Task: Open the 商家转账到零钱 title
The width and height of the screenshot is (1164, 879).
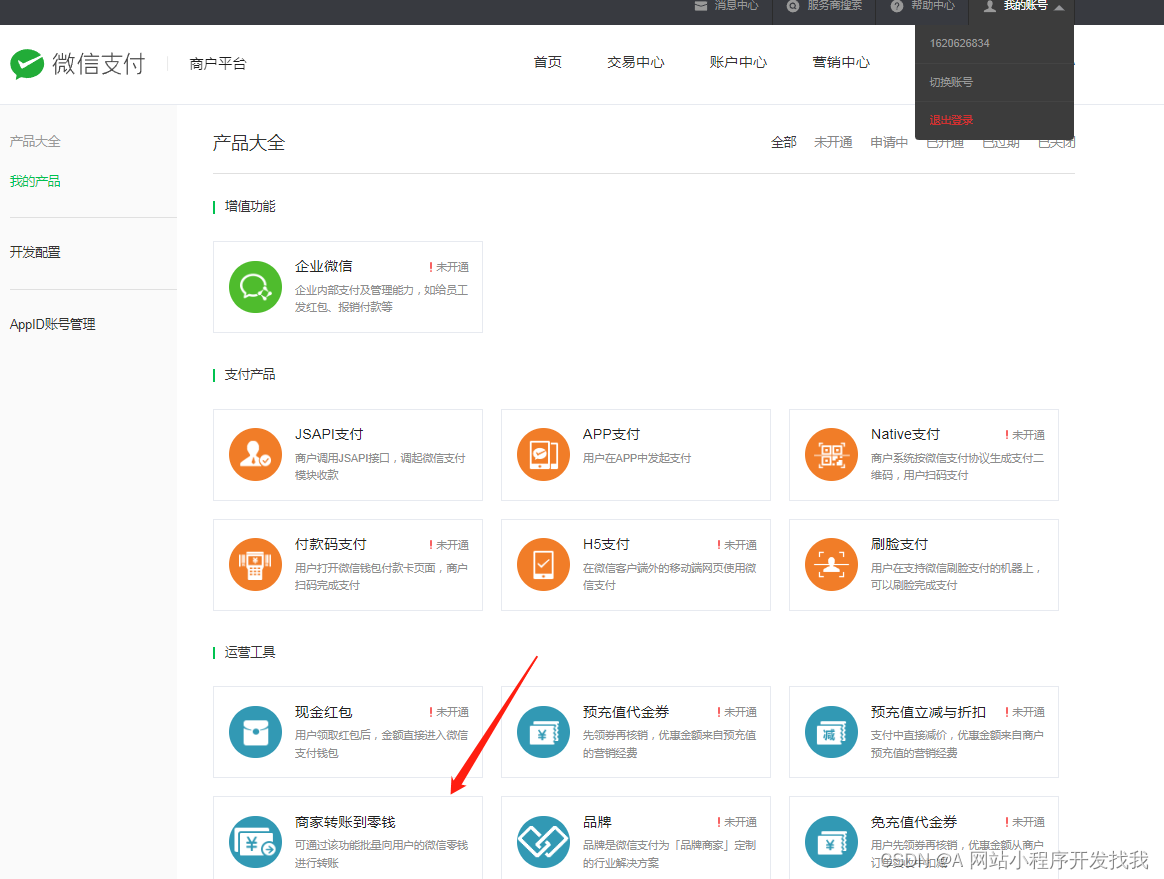Action: point(345,822)
